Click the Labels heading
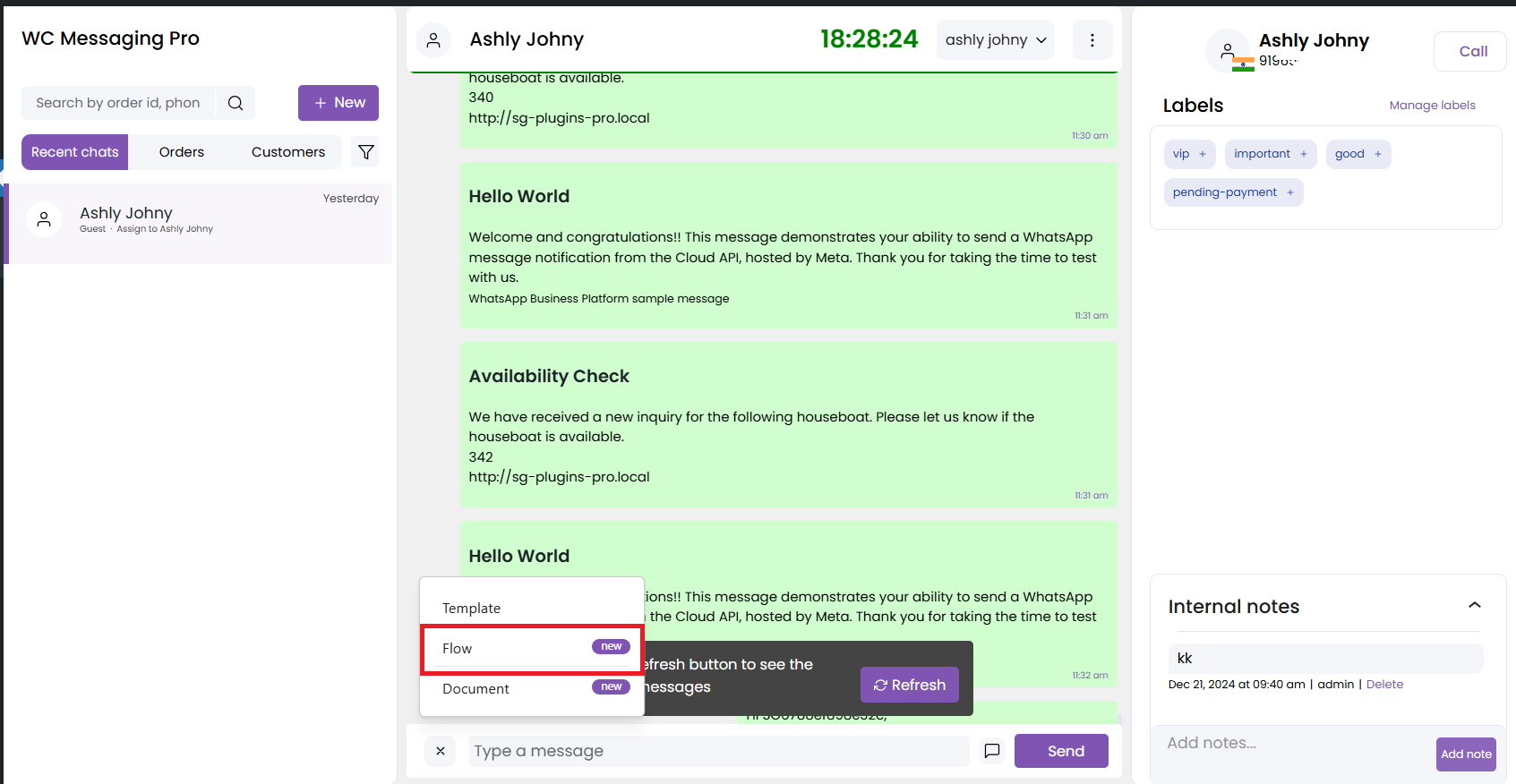Screen dimensions: 1516x784 click(1193, 106)
